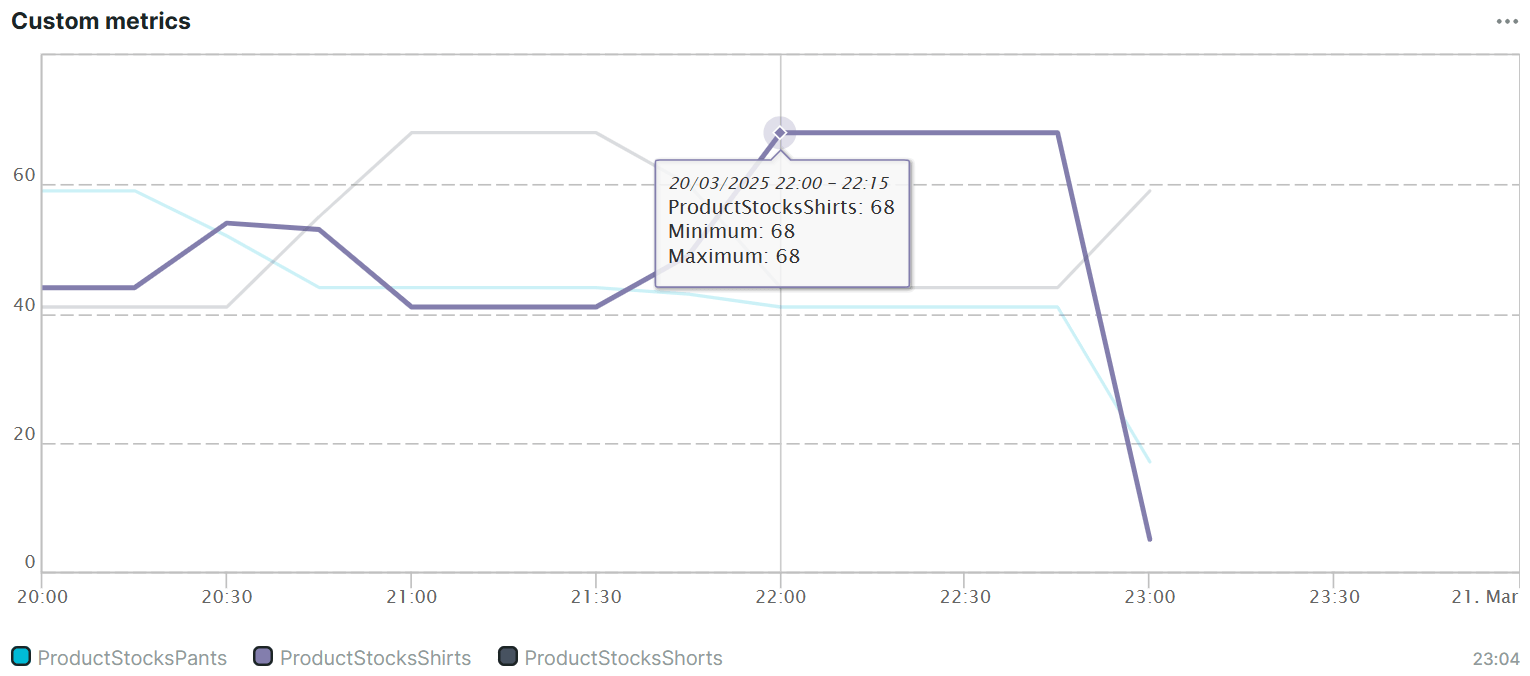Click the ProductStocksShirts purple legend swatch

pos(263,657)
